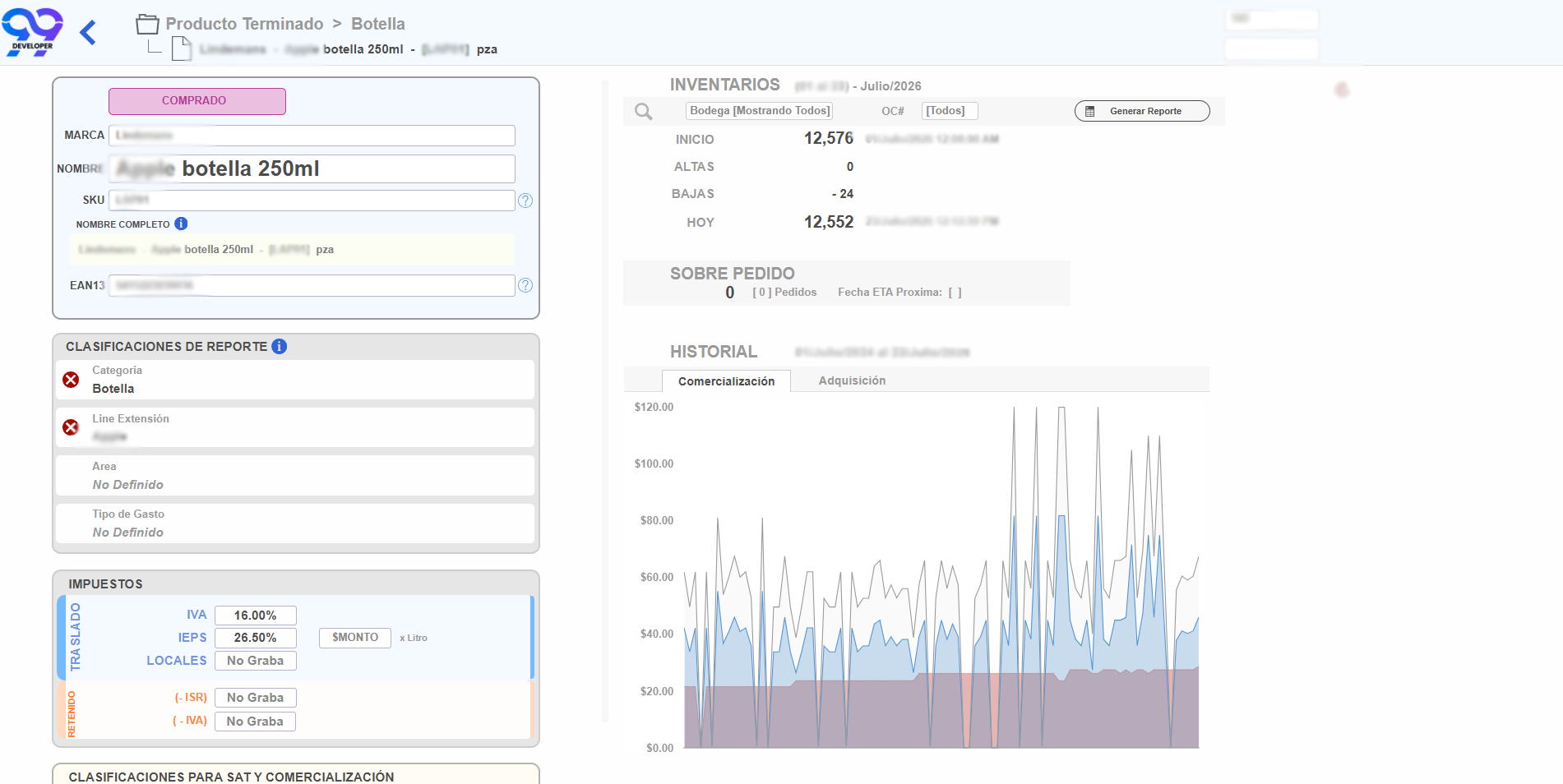Select the Area No Definido classification row
The width and height of the screenshot is (1563, 784).
[x=295, y=476]
